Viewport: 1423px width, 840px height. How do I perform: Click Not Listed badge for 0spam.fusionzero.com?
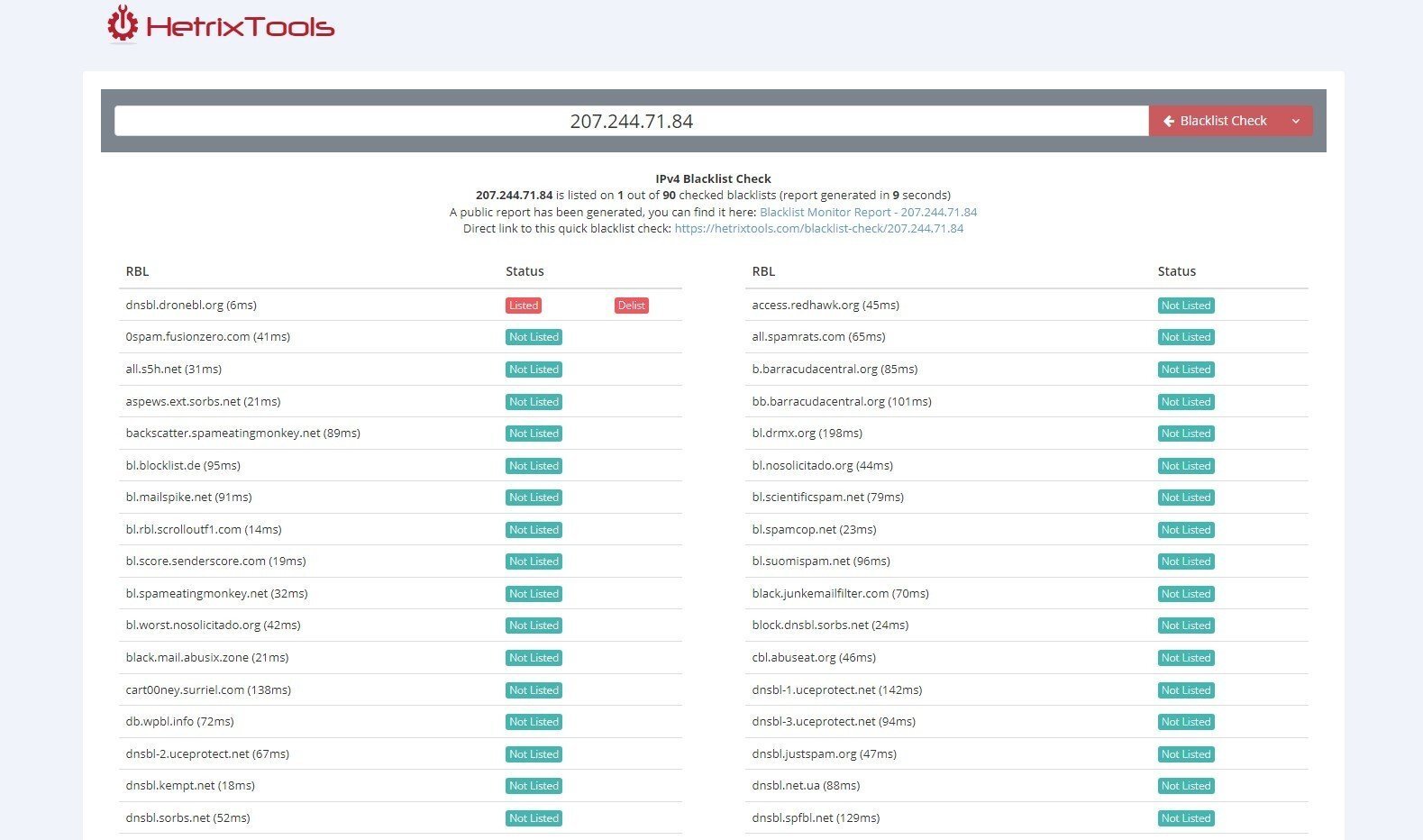[x=534, y=337]
